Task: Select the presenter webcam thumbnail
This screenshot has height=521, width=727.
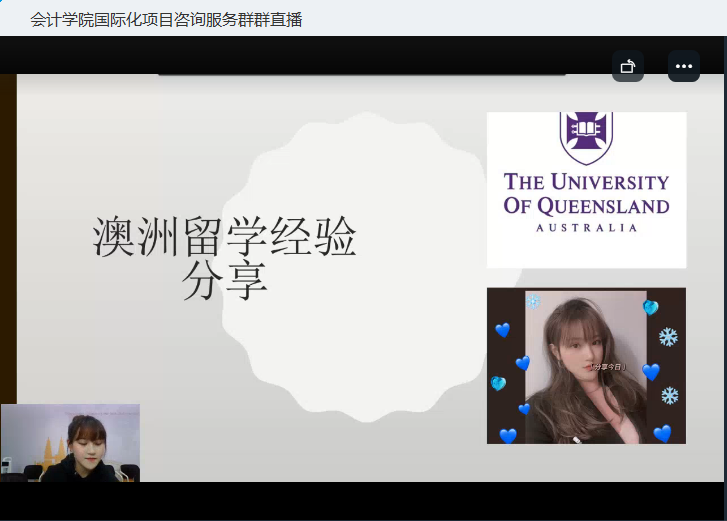Action: pos(70,443)
